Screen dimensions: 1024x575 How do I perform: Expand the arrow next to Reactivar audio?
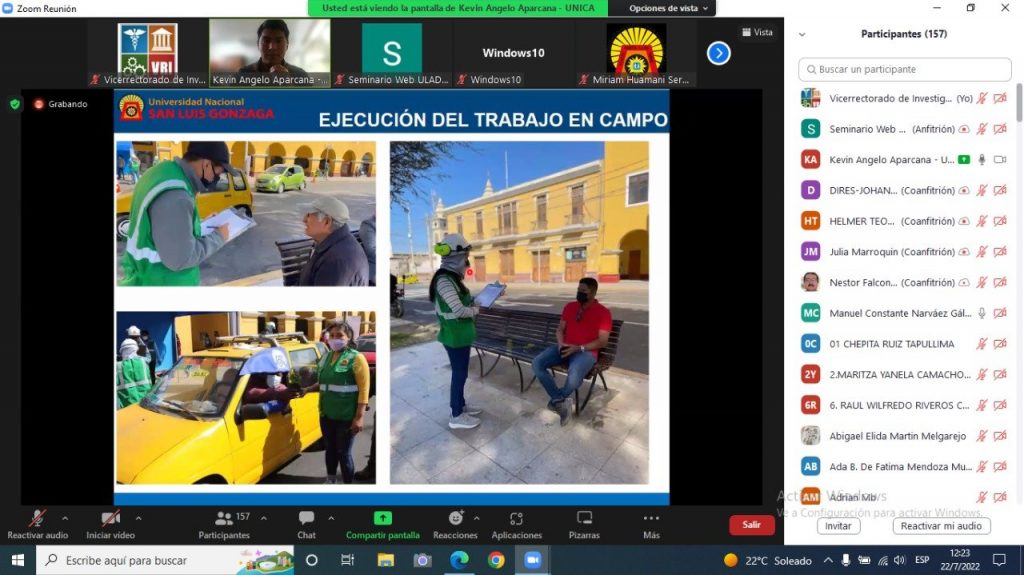click(x=65, y=518)
